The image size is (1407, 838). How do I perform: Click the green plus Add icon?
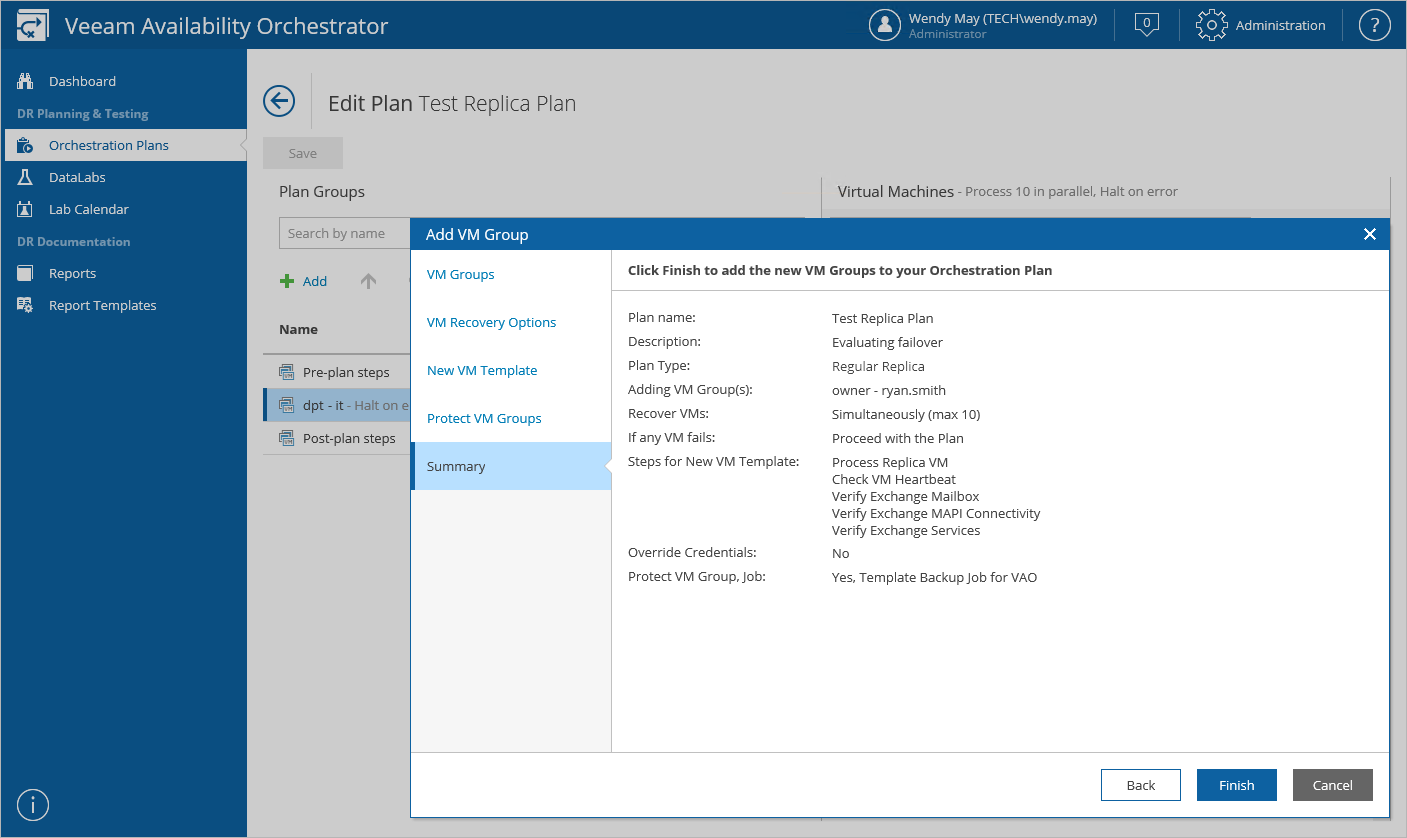(287, 281)
